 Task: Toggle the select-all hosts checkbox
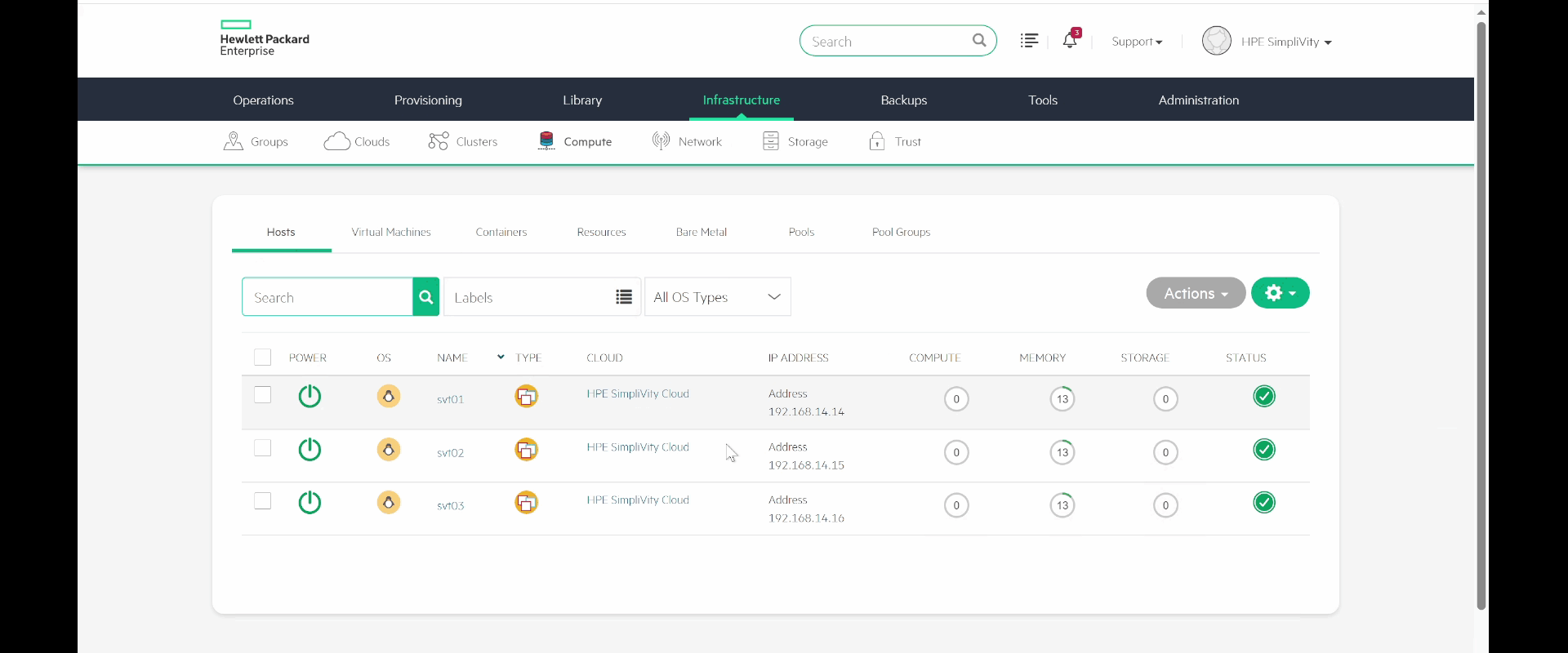262,358
